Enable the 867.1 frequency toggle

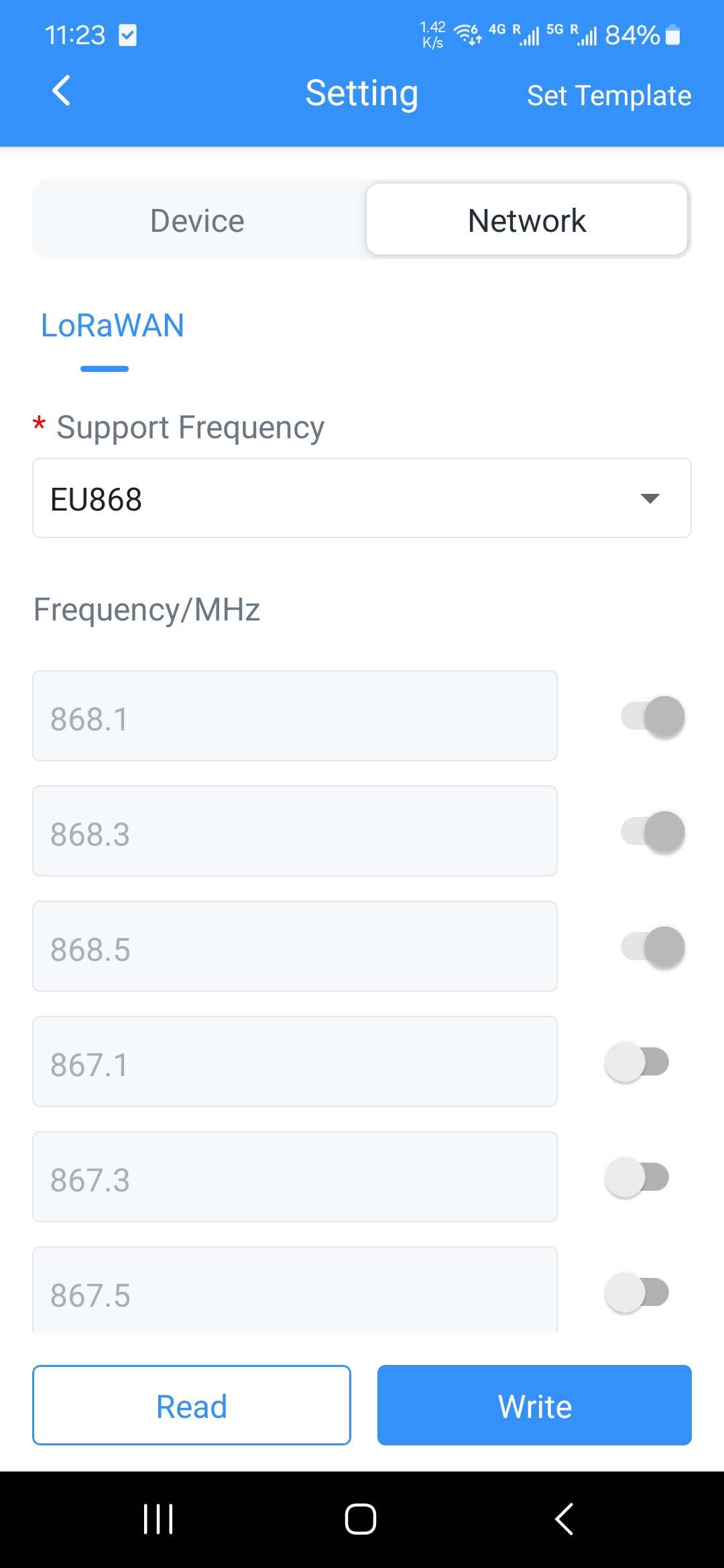click(637, 1062)
